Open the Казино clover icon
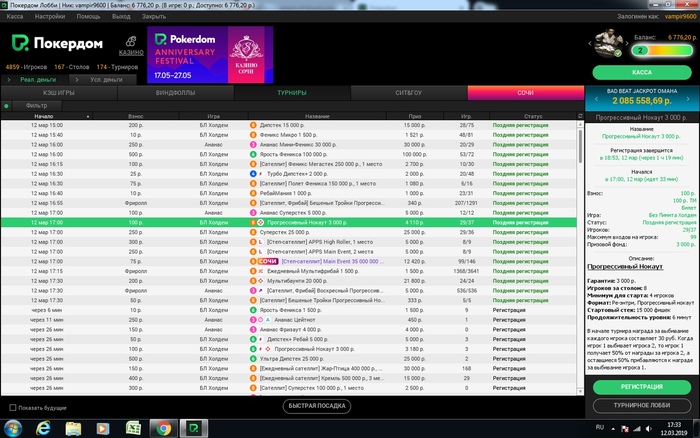The height and width of the screenshot is (438, 700). tap(131, 42)
